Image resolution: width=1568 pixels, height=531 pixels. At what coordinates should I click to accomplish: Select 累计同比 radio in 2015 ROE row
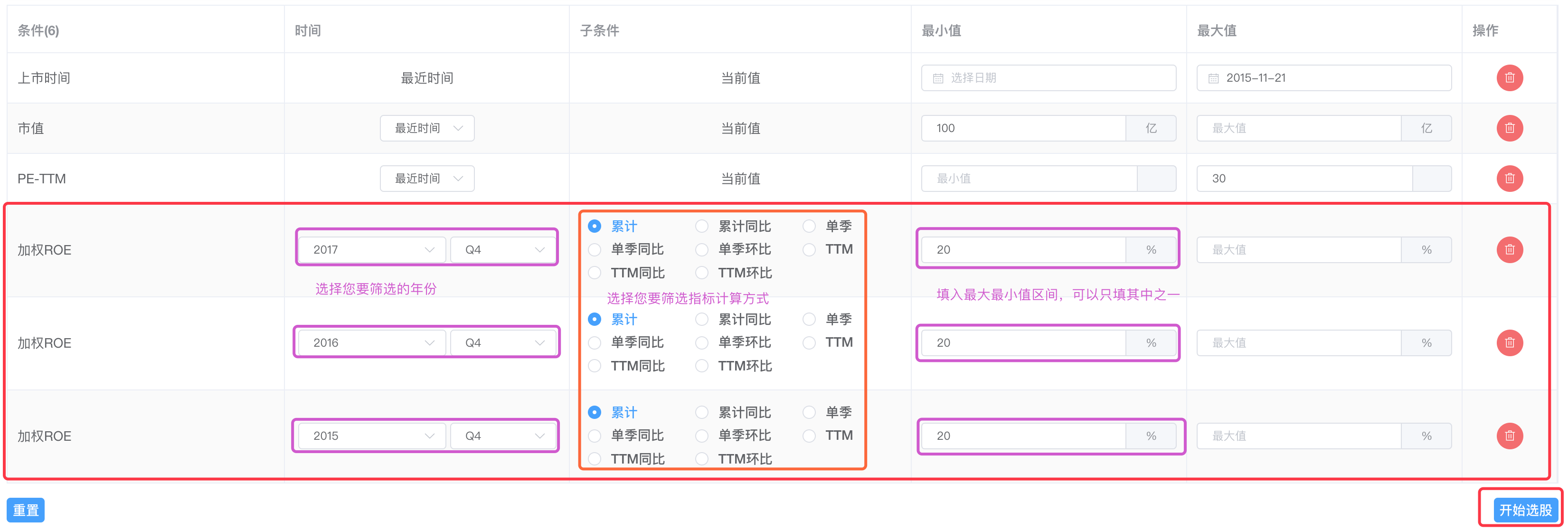click(702, 413)
